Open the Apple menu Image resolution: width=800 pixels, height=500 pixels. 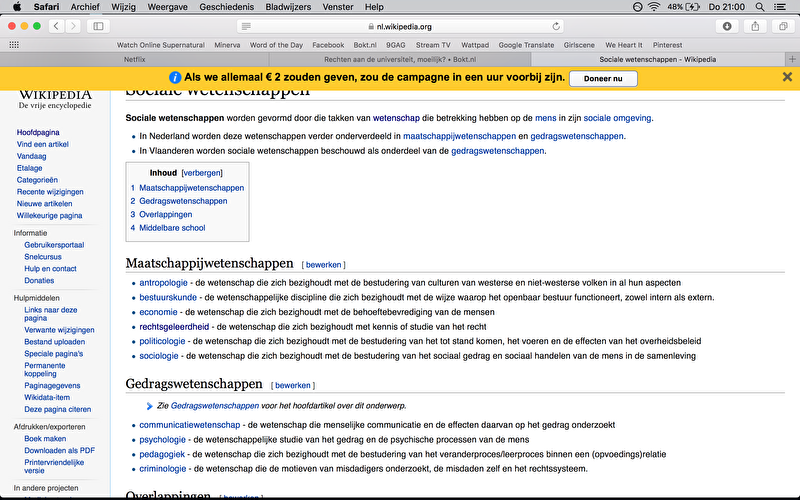click(17, 7)
